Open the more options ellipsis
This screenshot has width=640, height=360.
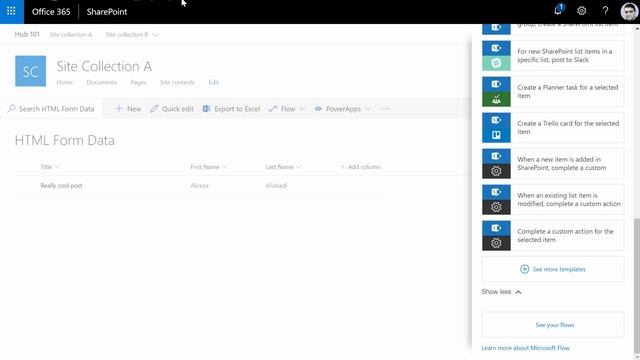click(x=385, y=109)
